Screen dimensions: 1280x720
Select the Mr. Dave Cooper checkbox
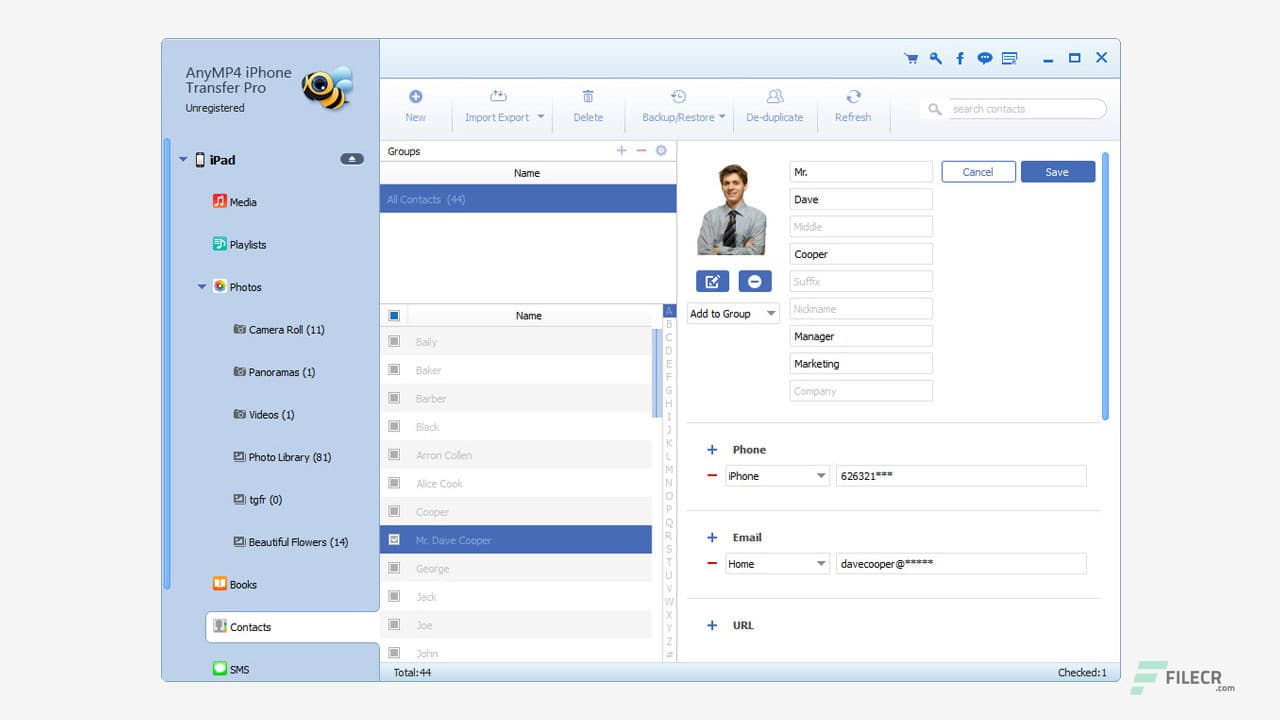pos(393,540)
